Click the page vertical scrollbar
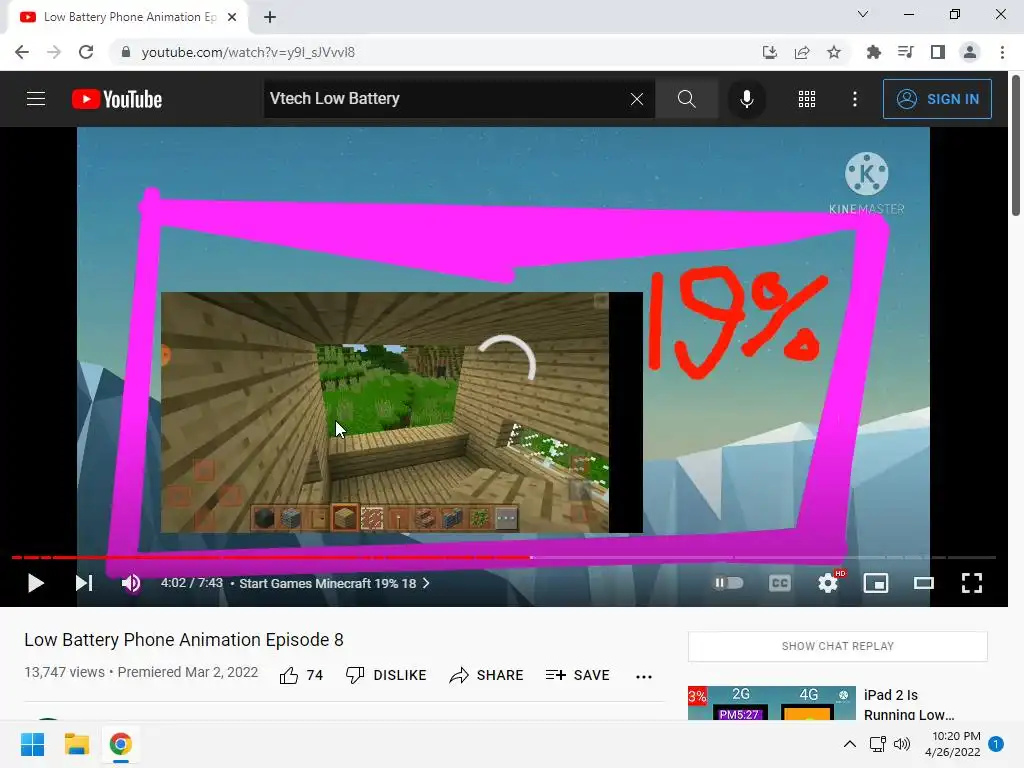1024x768 pixels. click(x=1016, y=146)
